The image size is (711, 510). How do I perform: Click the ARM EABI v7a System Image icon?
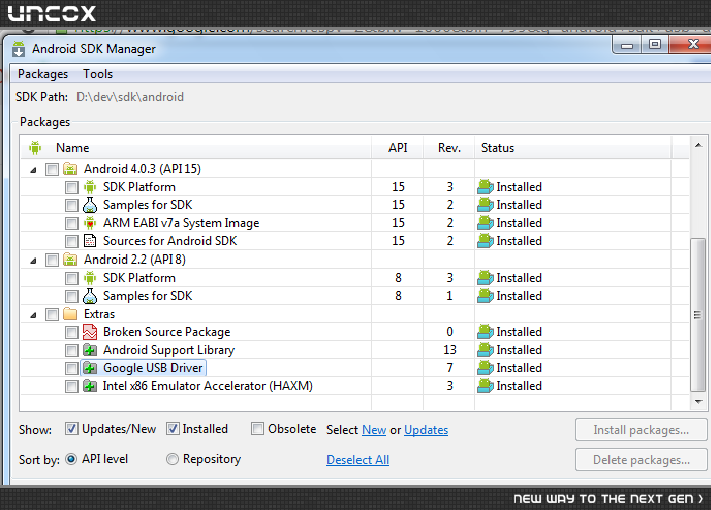click(90, 223)
